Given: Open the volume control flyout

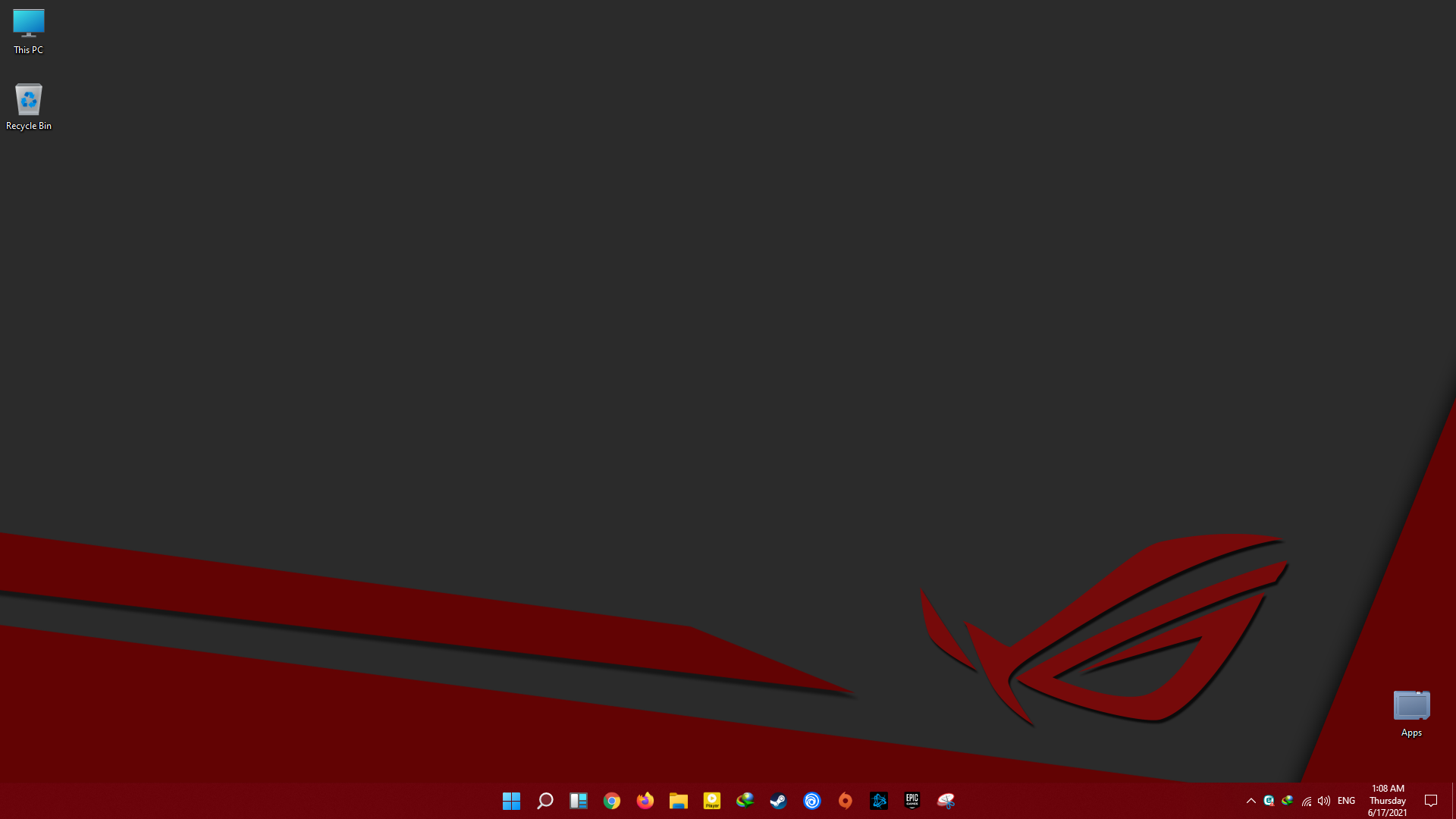Looking at the screenshot, I should coord(1324,801).
